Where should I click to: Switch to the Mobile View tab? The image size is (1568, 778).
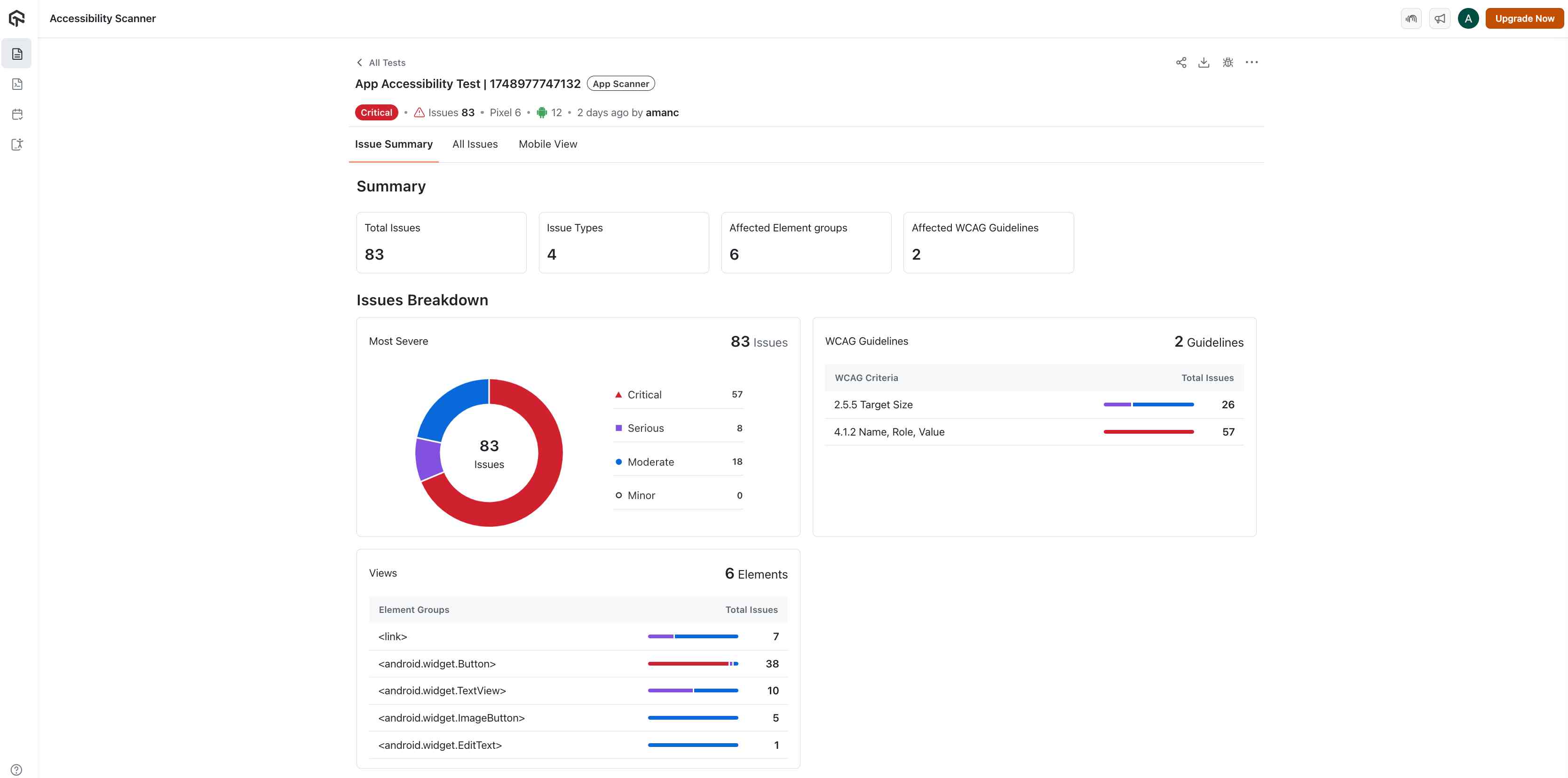pos(548,144)
